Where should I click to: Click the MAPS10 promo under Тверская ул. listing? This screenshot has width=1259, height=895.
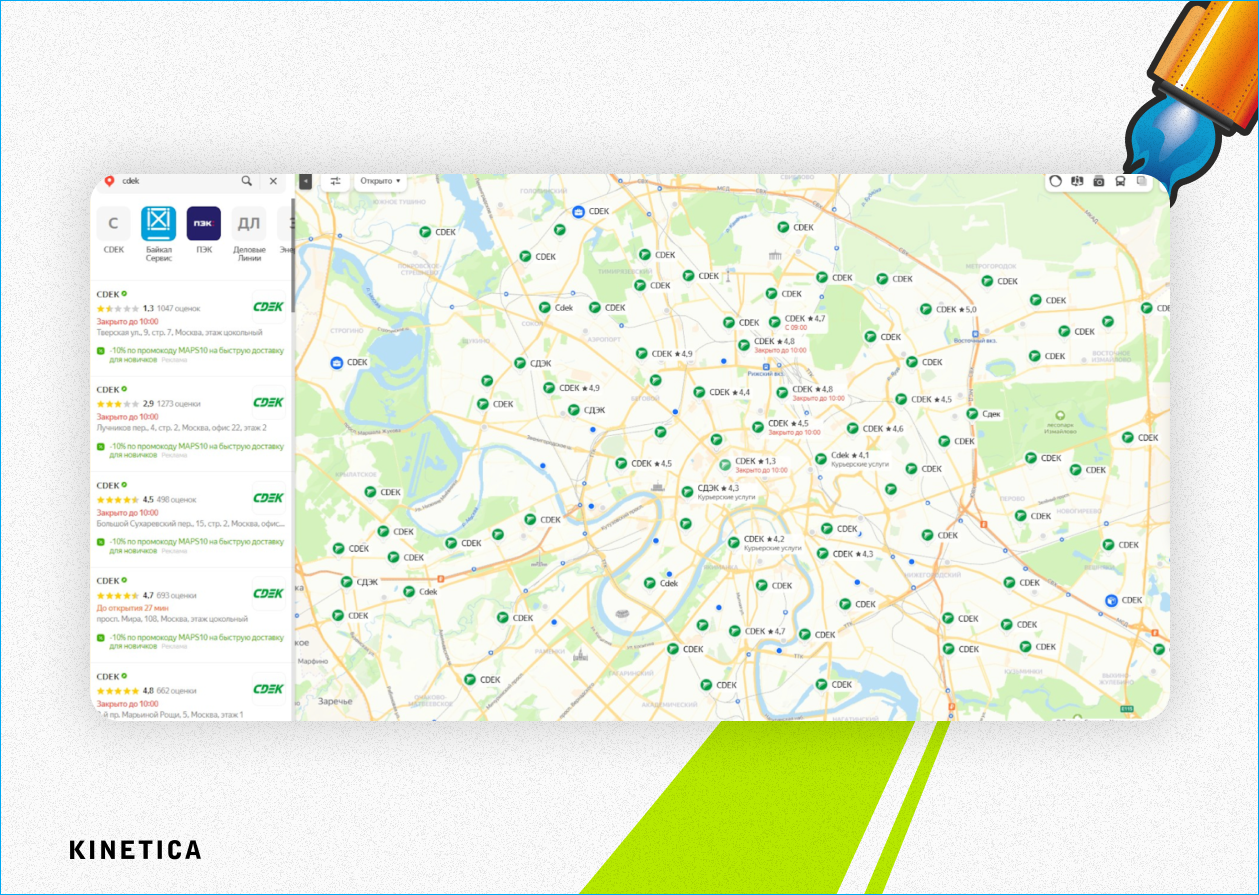190,354
